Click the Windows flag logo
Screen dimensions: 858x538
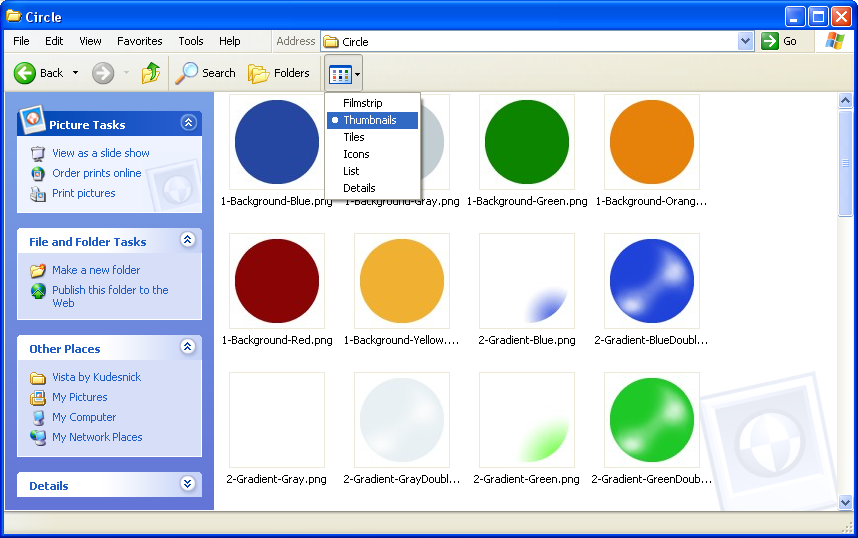click(x=835, y=41)
